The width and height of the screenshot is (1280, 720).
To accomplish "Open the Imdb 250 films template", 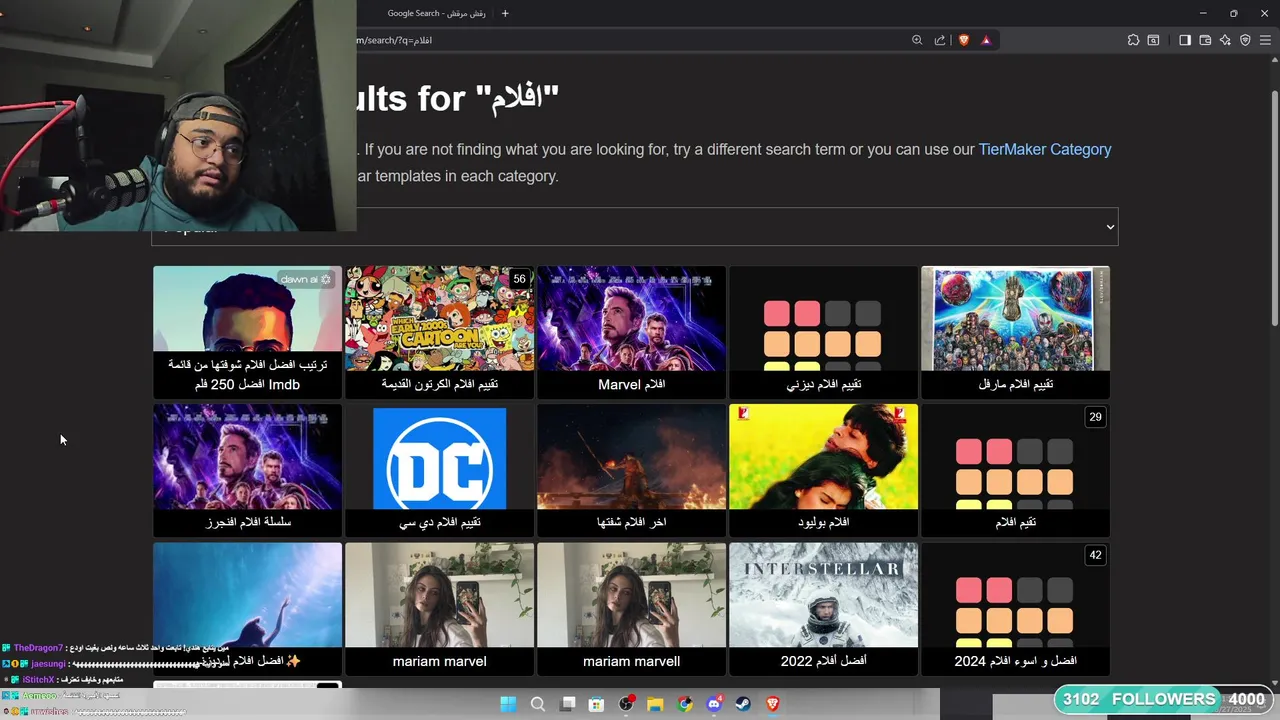I will pos(247,332).
